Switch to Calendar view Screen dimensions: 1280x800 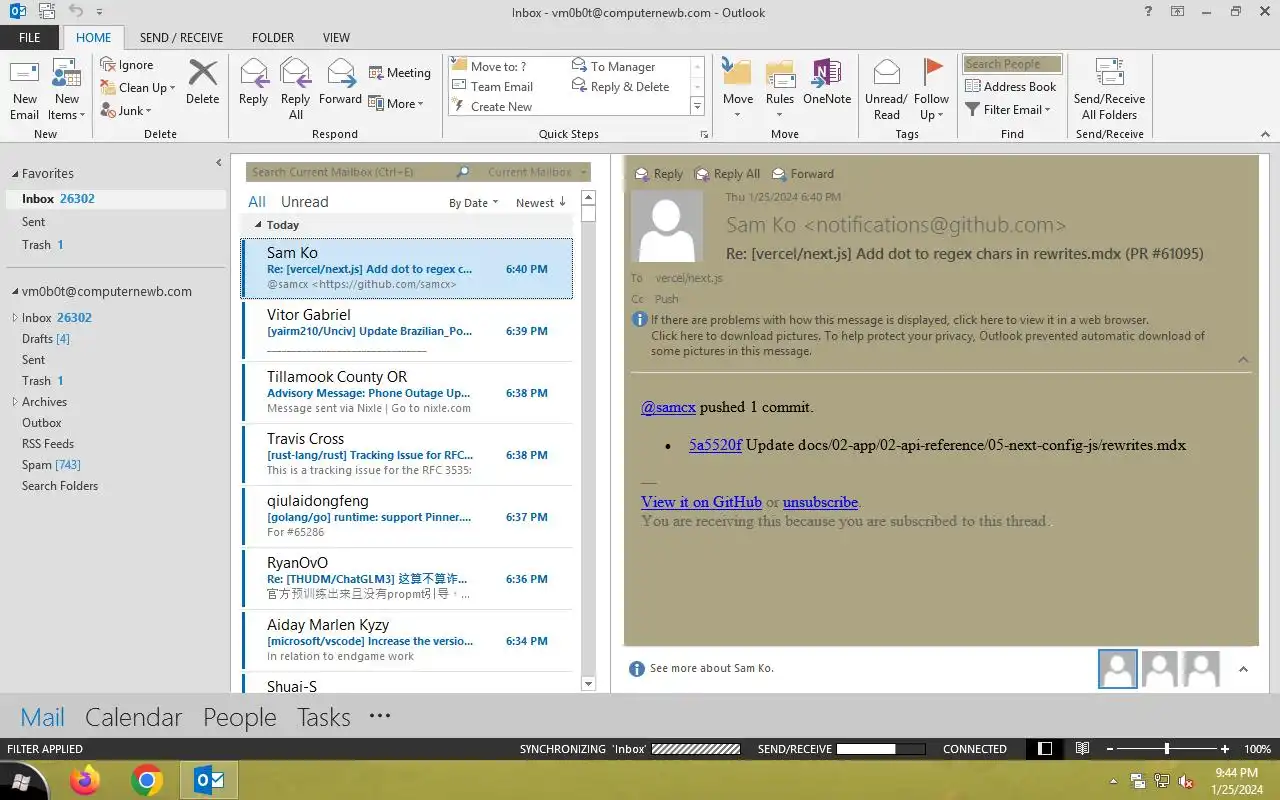point(133,717)
